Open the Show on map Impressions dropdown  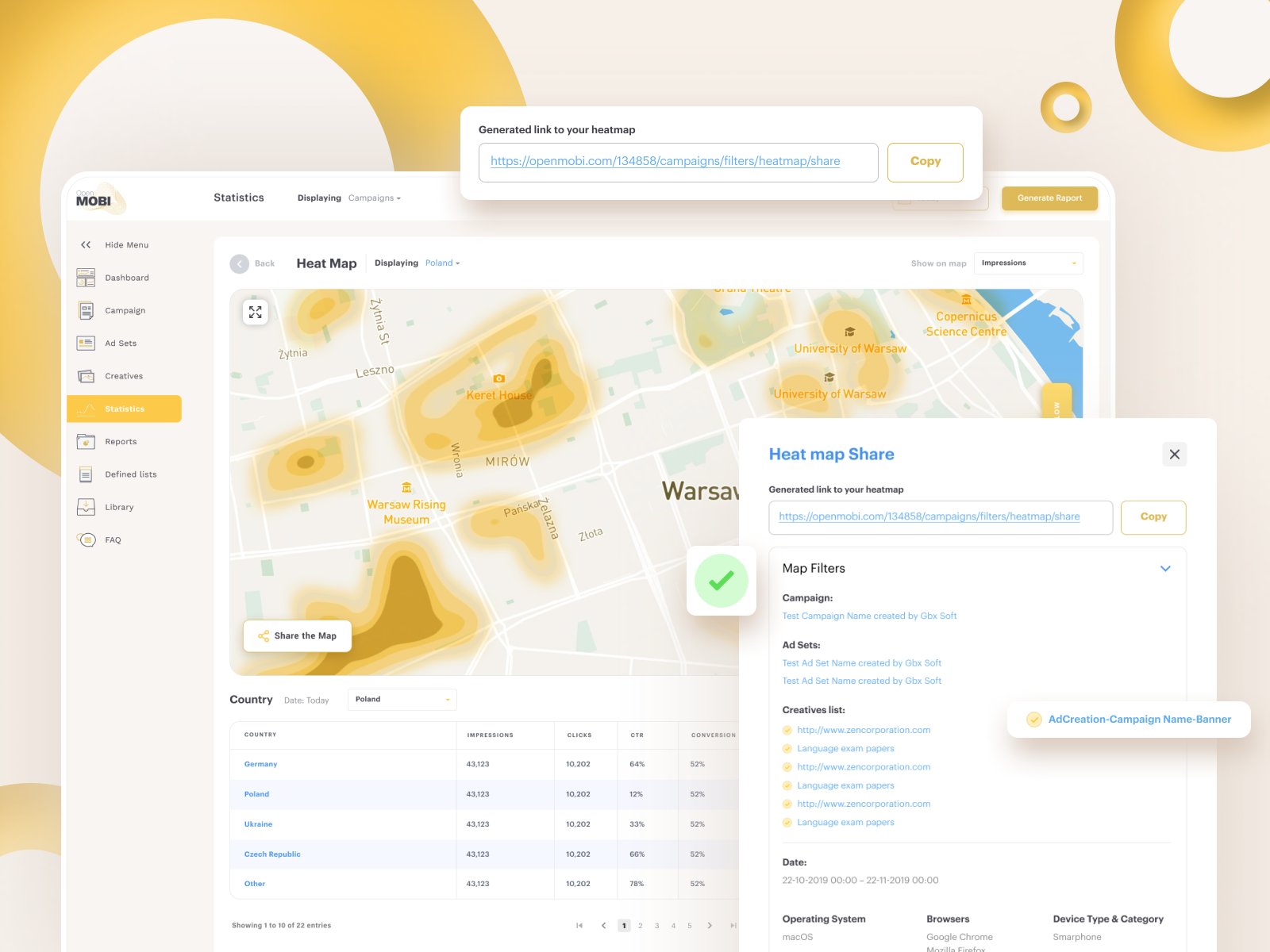click(x=1029, y=263)
